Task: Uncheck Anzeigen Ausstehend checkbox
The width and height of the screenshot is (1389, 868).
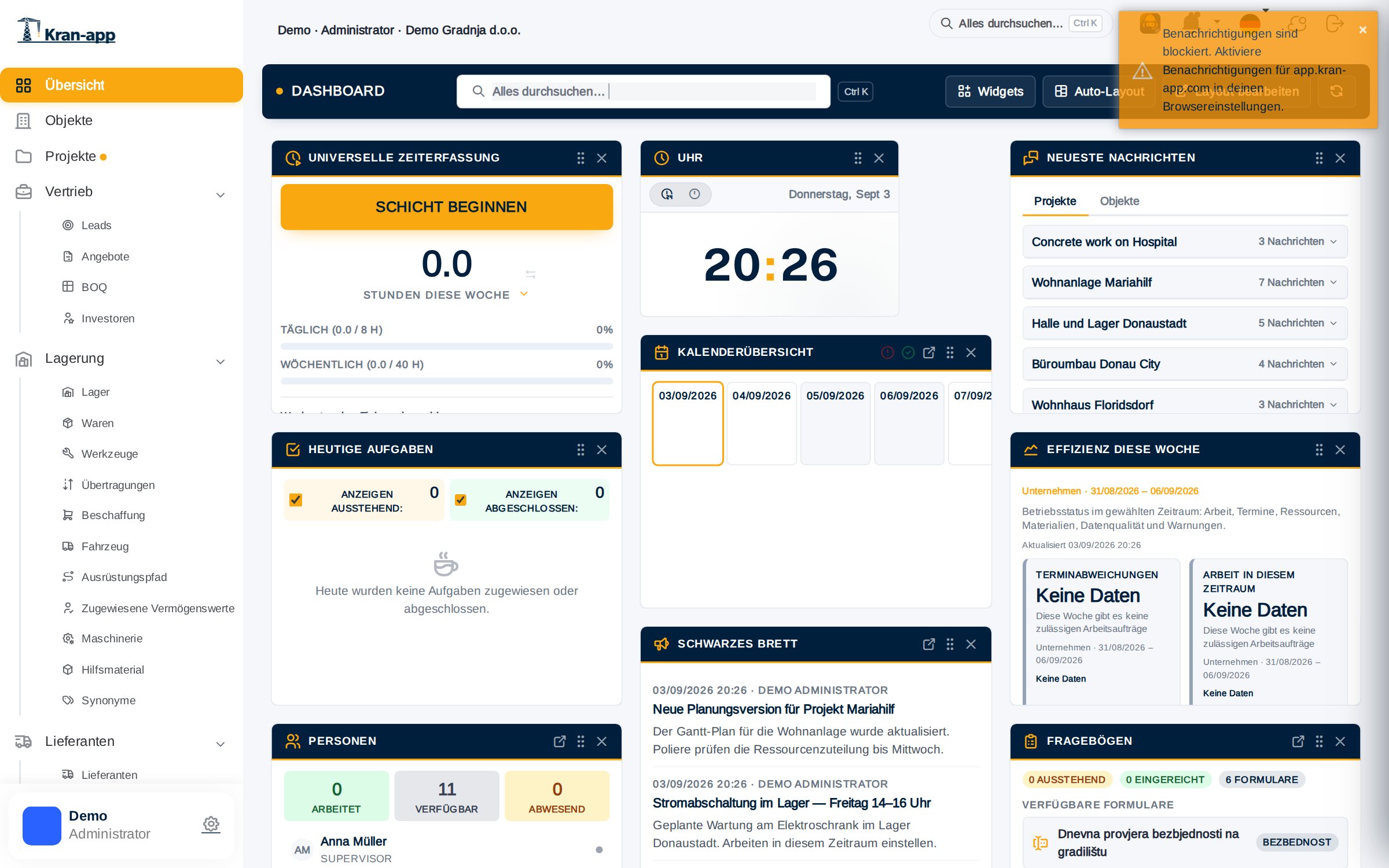Action: (x=296, y=500)
